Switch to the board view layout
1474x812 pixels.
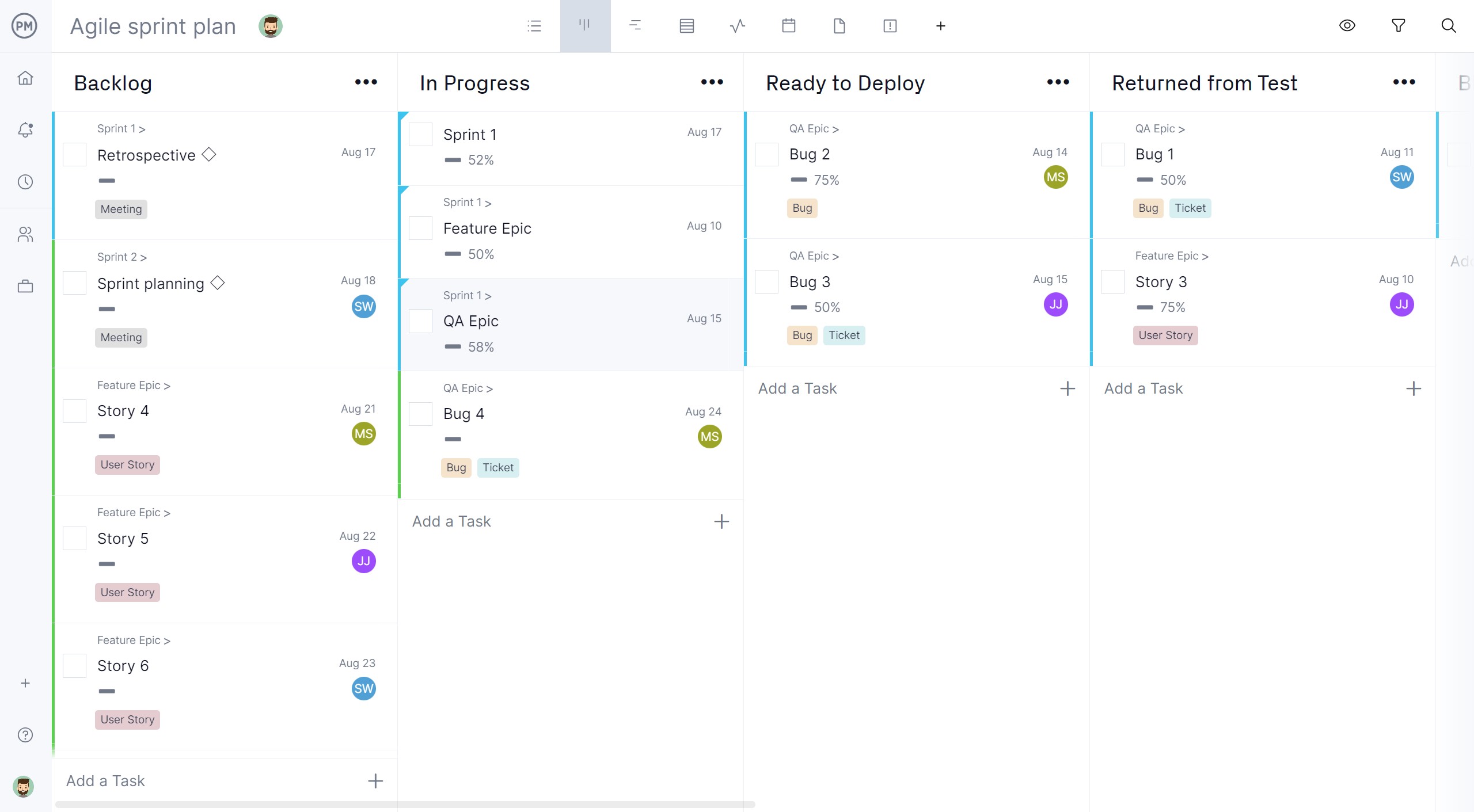[585, 25]
